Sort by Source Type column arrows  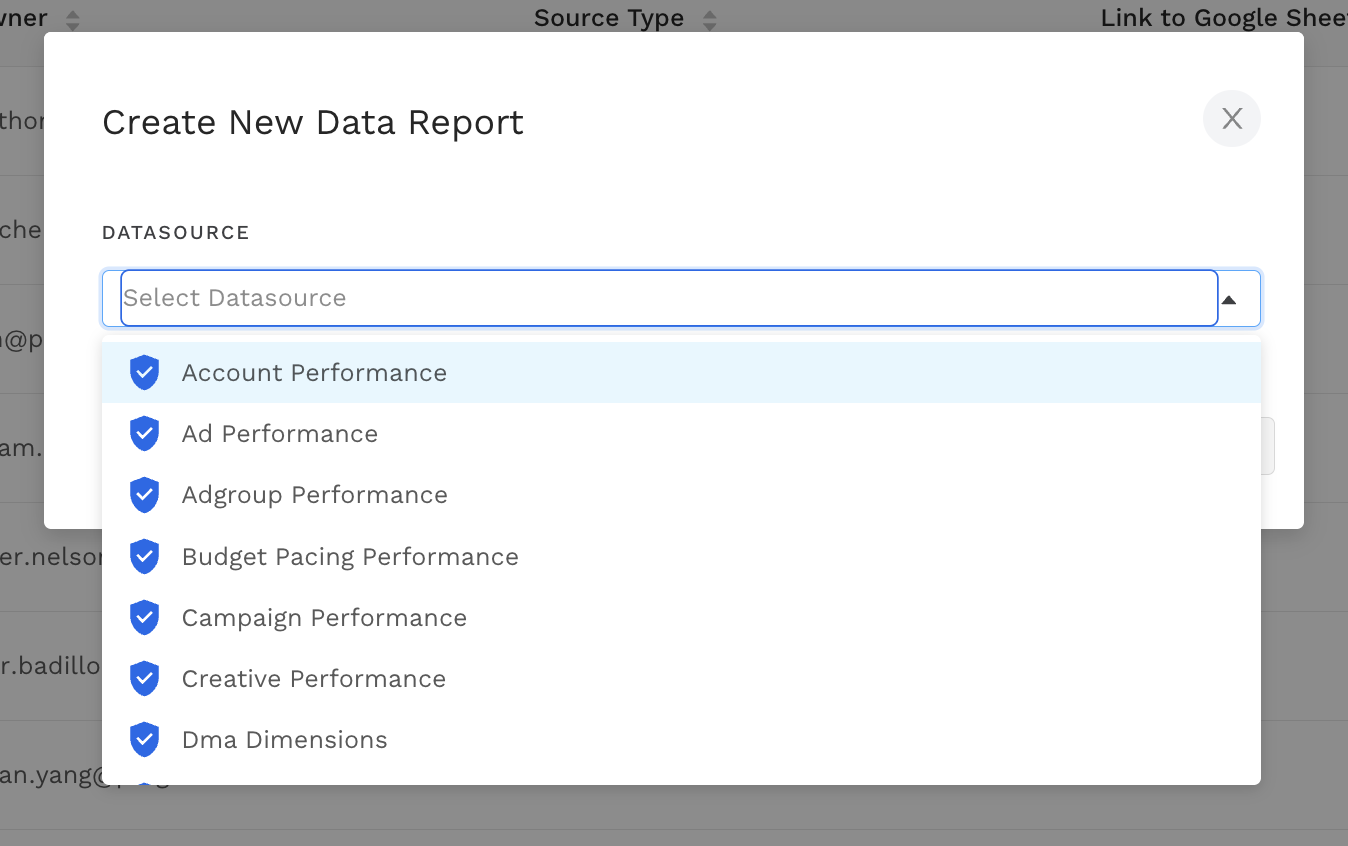pos(709,19)
